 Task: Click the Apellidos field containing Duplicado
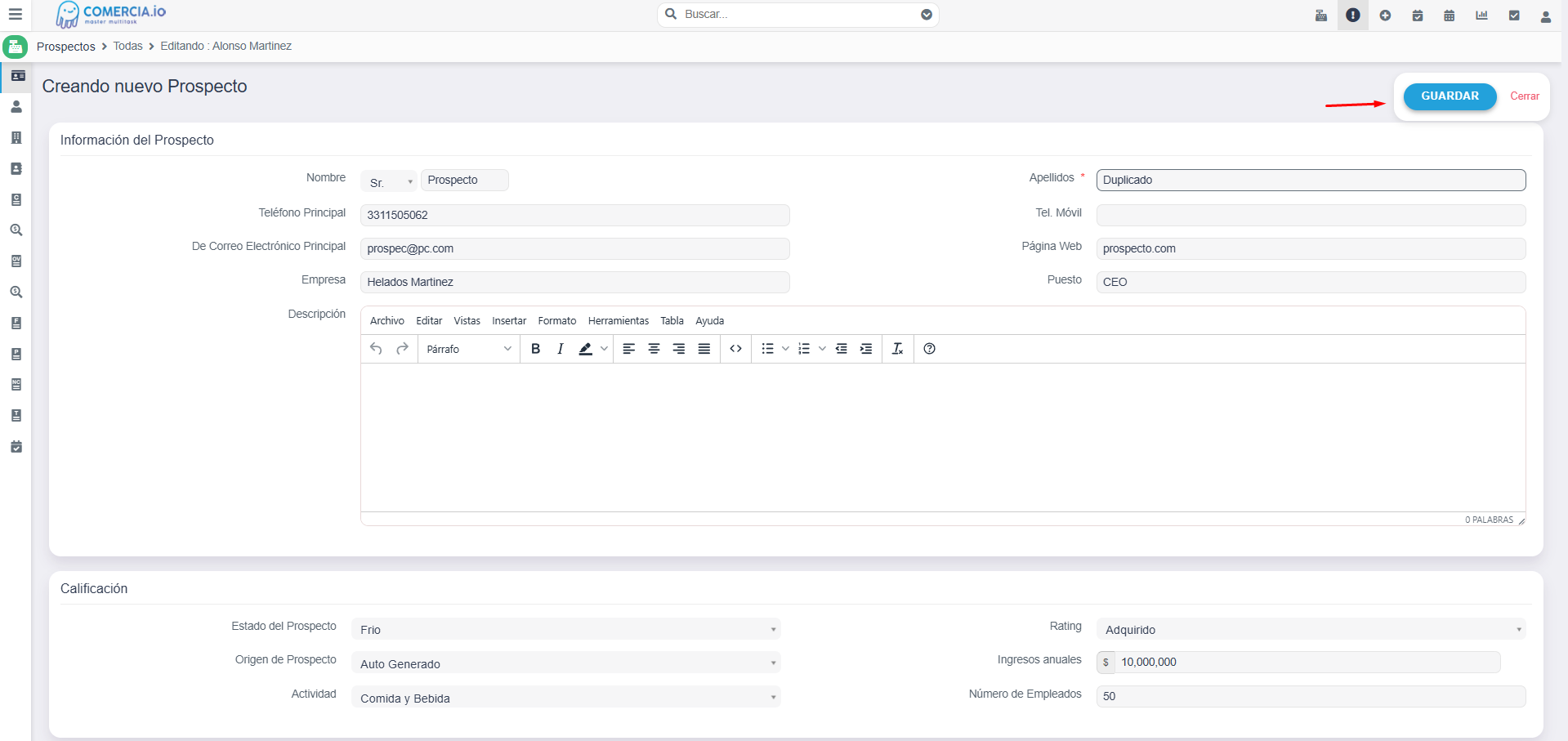pos(1311,180)
